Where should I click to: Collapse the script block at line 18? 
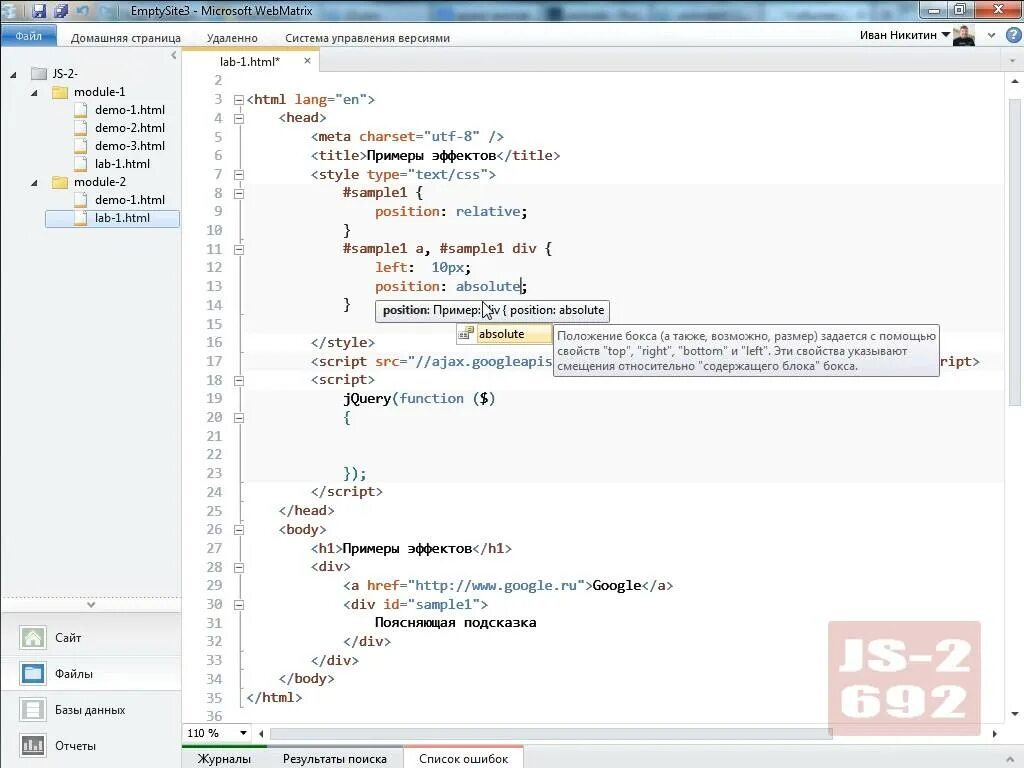[x=238, y=379]
